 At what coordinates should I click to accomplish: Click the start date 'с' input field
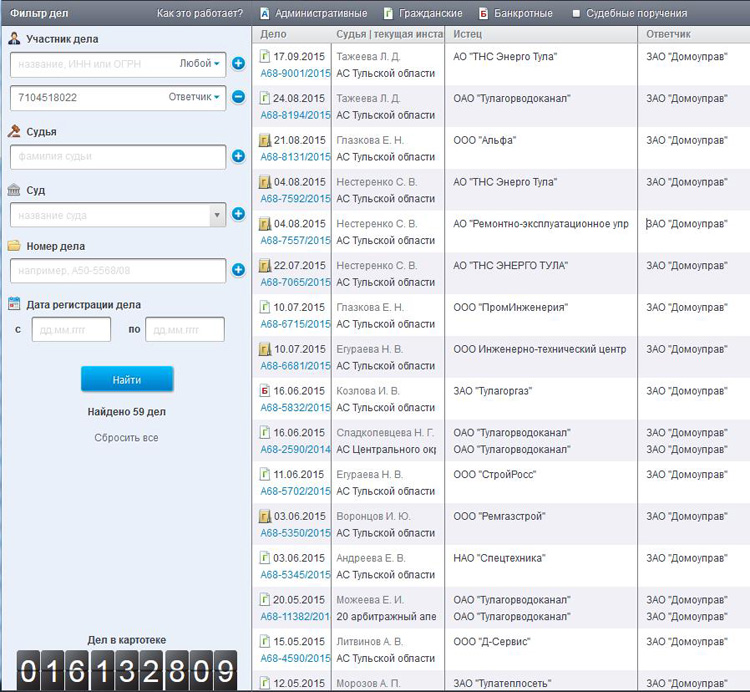click(x=71, y=329)
